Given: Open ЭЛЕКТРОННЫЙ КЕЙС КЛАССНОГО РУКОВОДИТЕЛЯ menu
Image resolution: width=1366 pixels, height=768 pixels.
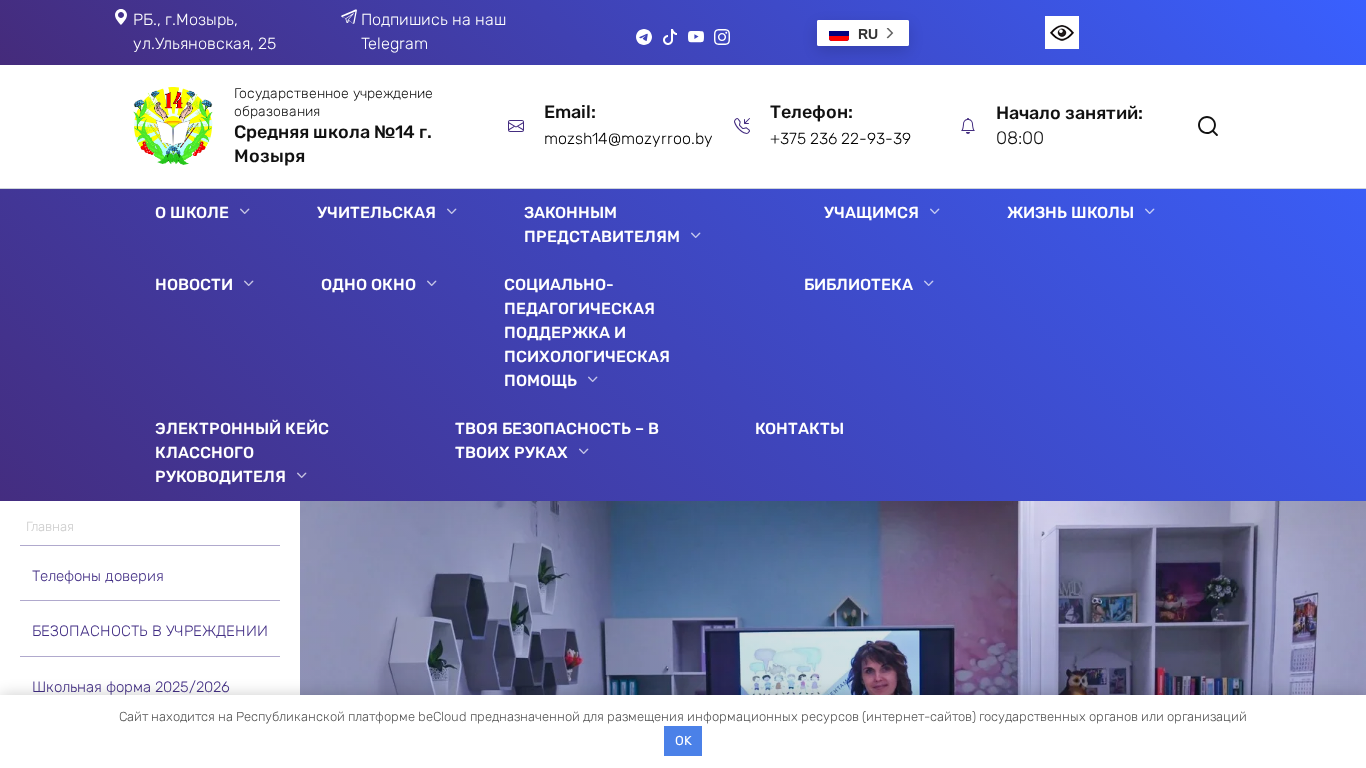Looking at the screenshot, I should [x=242, y=452].
